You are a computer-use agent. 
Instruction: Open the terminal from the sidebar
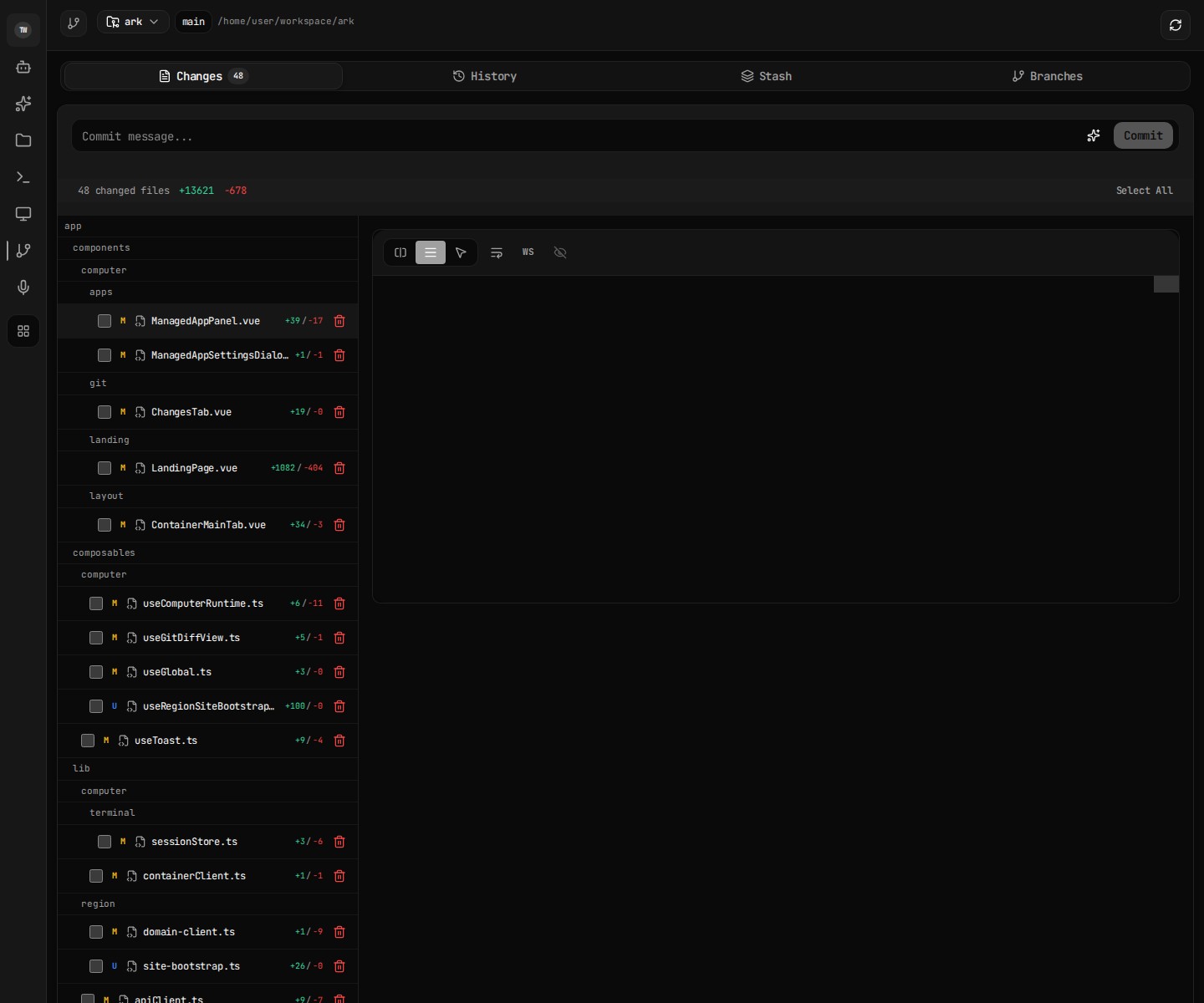coord(23,177)
